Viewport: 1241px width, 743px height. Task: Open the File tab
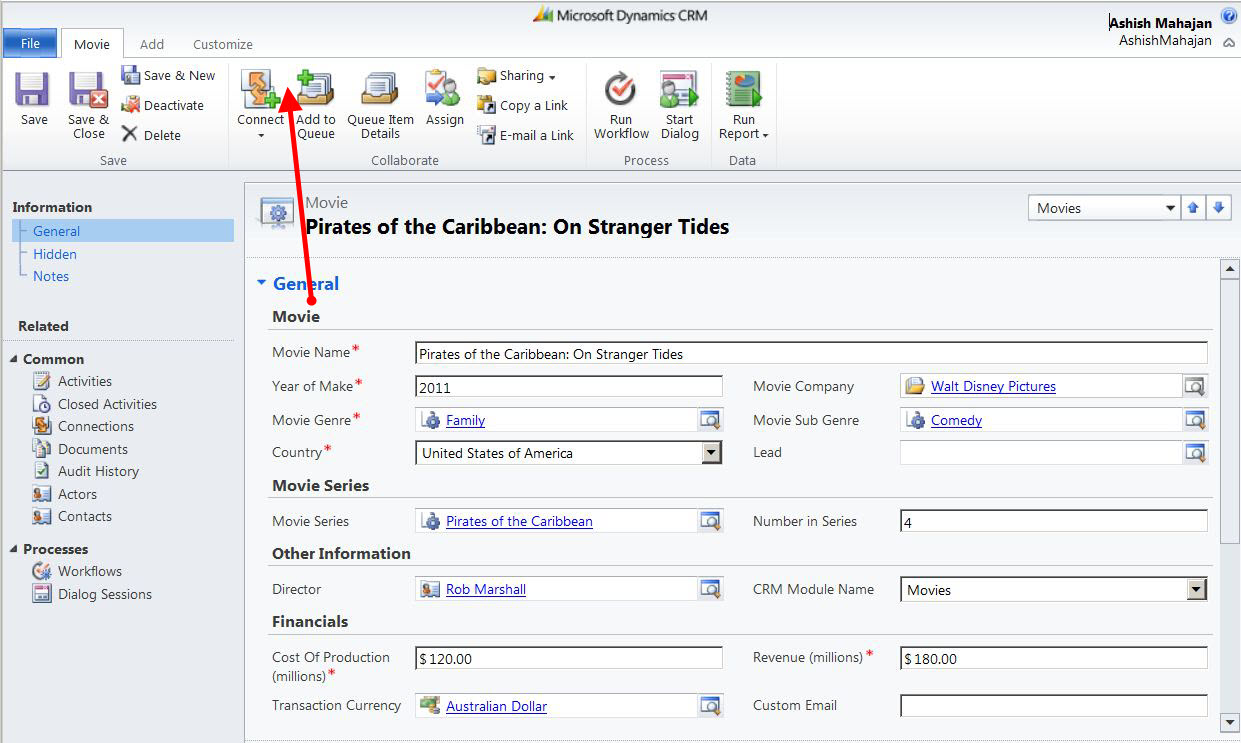tap(30, 44)
